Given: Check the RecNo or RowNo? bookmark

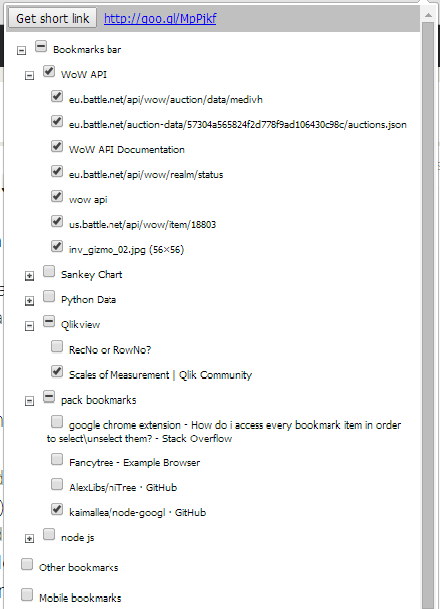Looking at the screenshot, I should click(57, 346).
